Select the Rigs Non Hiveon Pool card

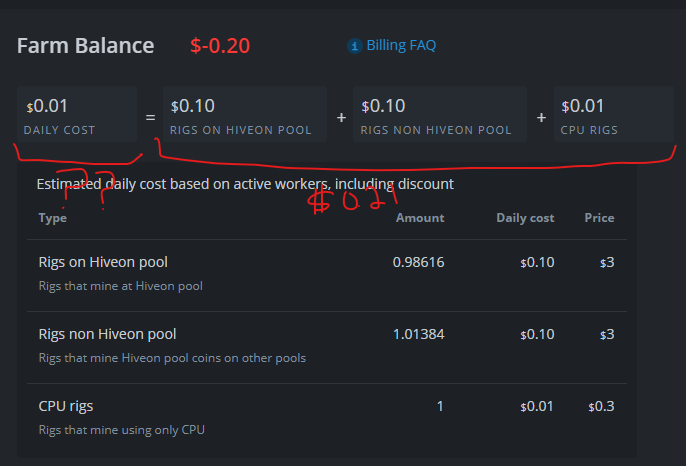tap(440, 114)
